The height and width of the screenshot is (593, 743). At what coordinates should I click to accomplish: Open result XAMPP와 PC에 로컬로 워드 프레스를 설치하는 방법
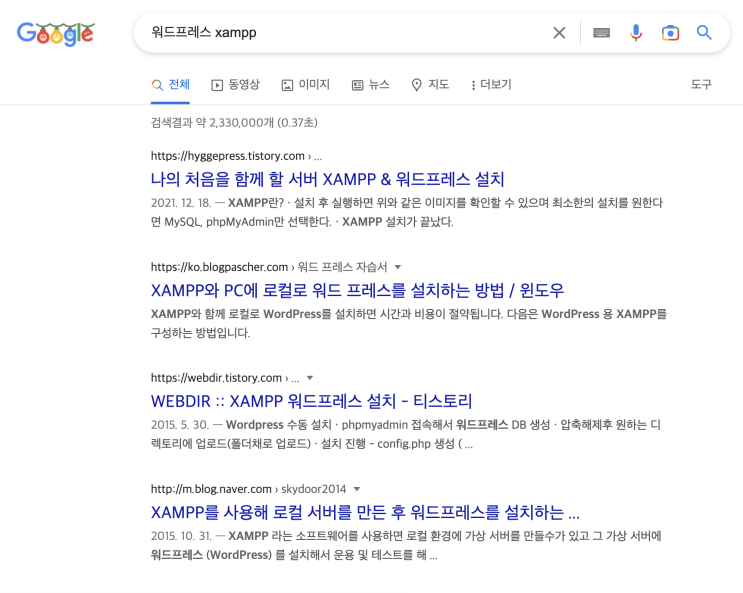point(357,290)
